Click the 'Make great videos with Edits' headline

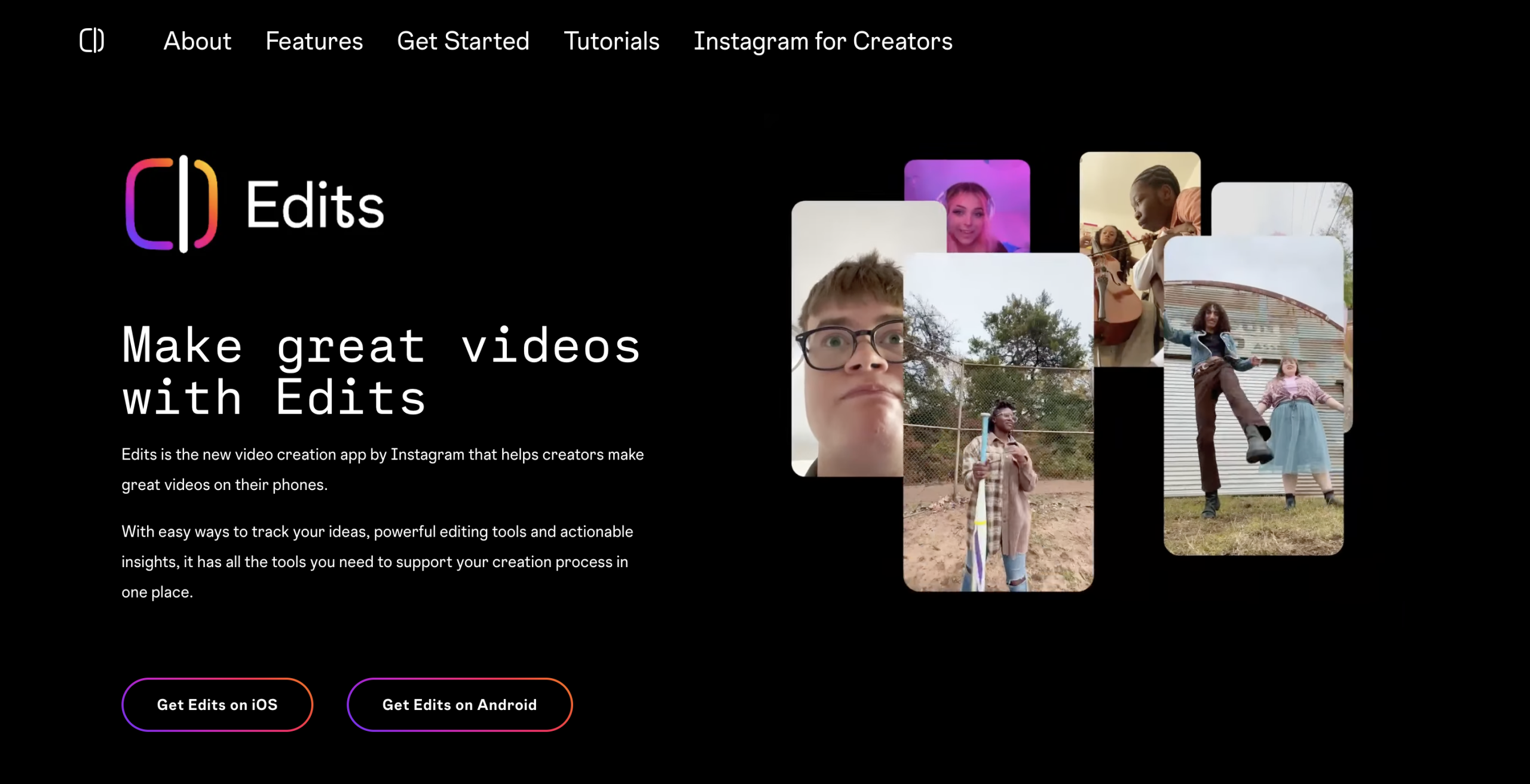coord(381,371)
